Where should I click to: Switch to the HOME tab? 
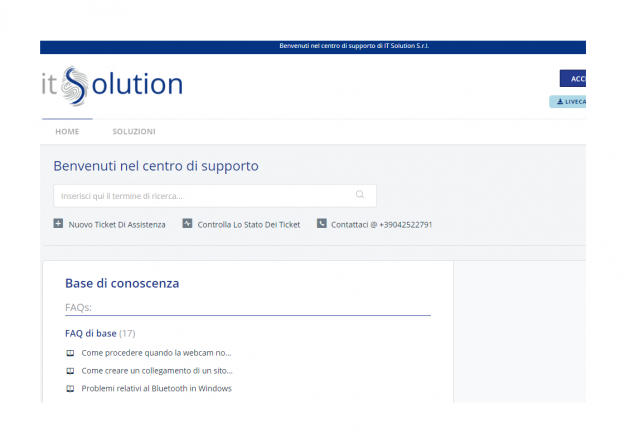click(x=67, y=132)
